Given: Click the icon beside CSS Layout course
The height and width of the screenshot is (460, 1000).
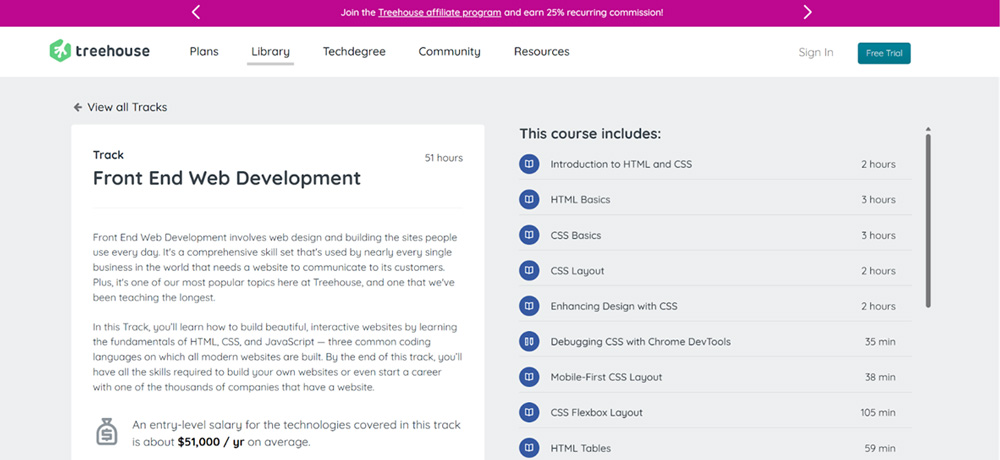Looking at the screenshot, I should pyautogui.click(x=529, y=271).
